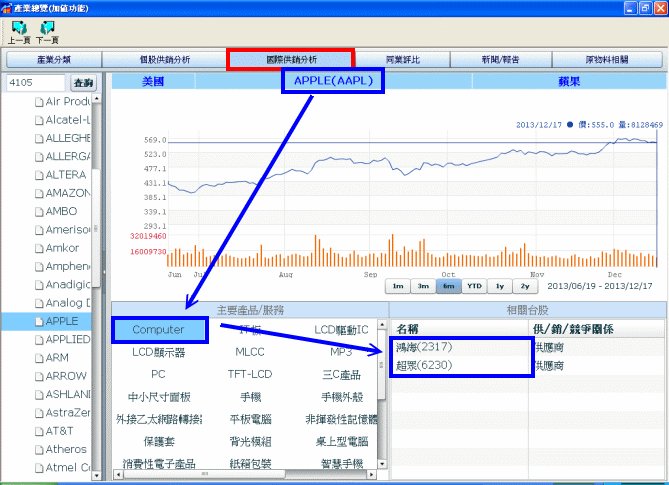Select 超眾(6230) related stock row

click(x=527, y=366)
